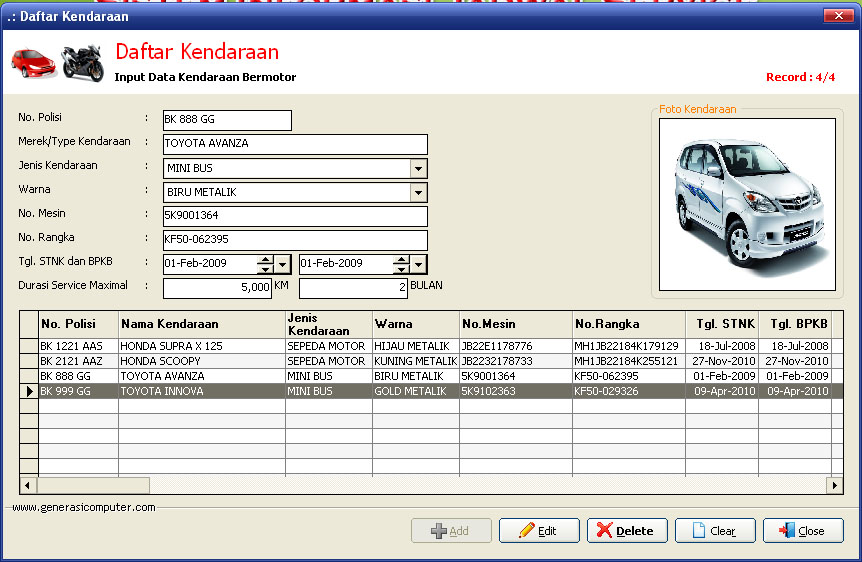Click the Edit button with pencil icon
Screen dimensions: 862x562
point(539,531)
